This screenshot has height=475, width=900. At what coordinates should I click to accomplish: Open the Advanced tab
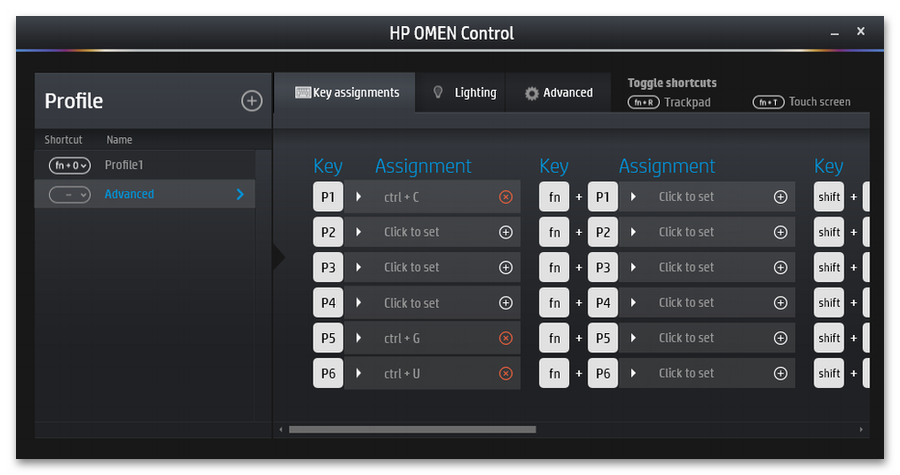click(558, 93)
